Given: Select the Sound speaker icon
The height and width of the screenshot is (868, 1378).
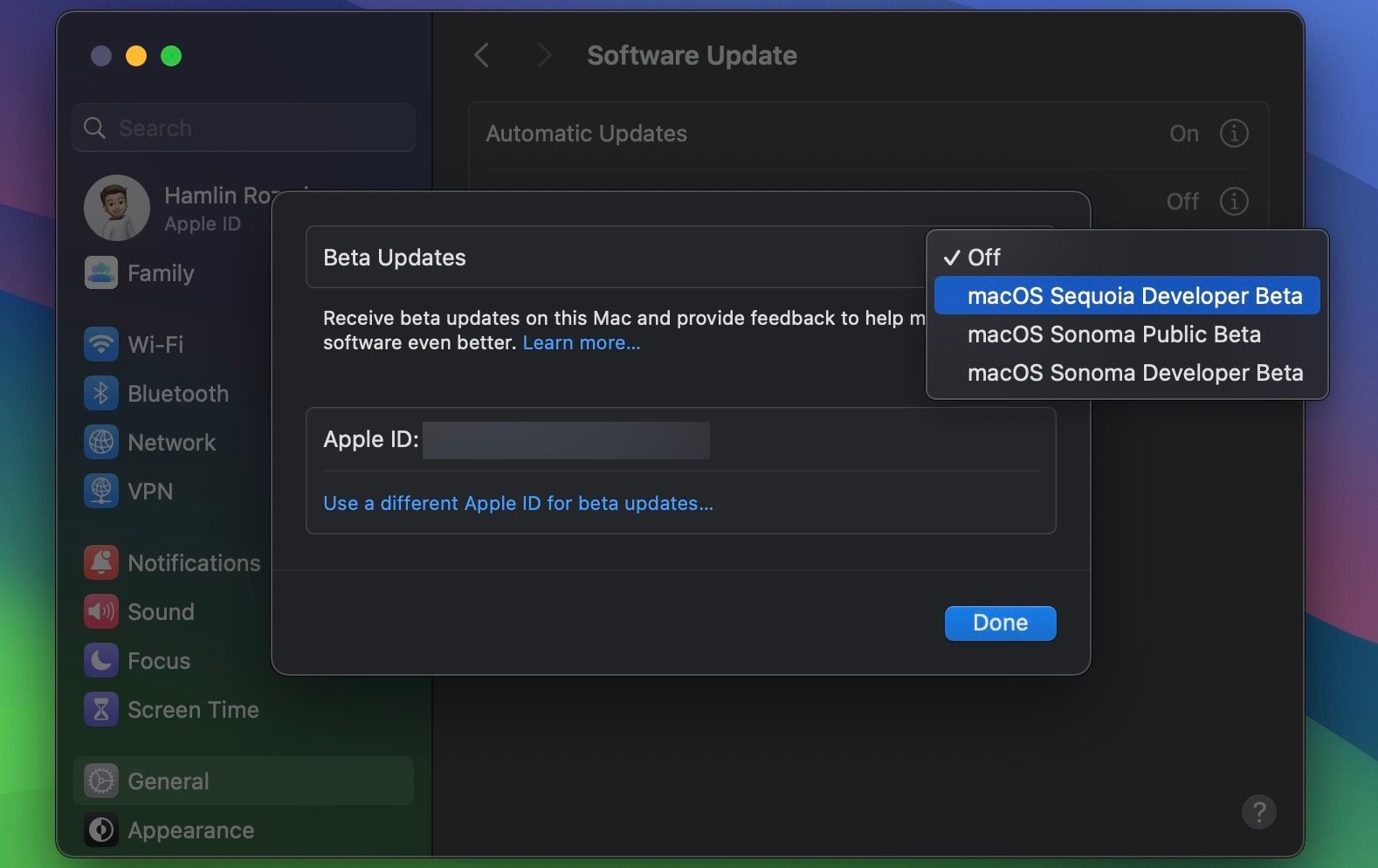Looking at the screenshot, I should (x=101, y=611).
